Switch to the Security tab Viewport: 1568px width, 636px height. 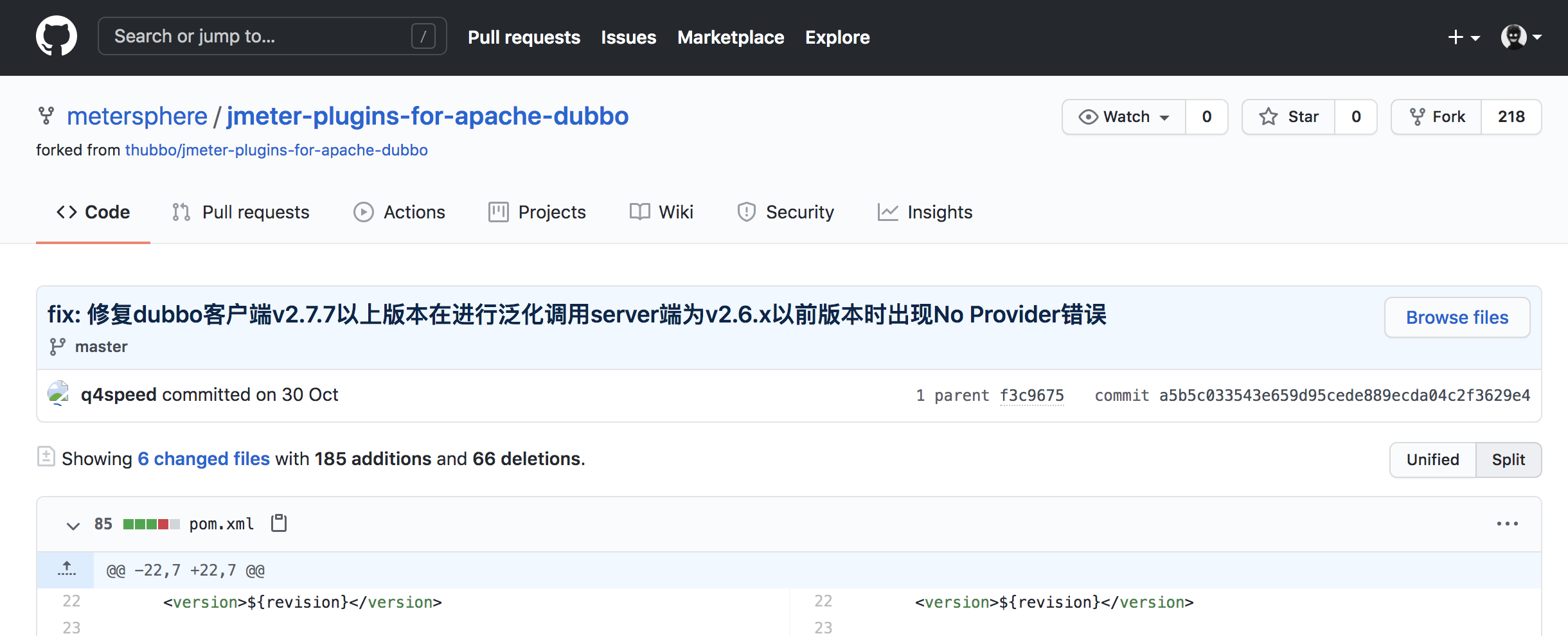click(x=785, y=212)
